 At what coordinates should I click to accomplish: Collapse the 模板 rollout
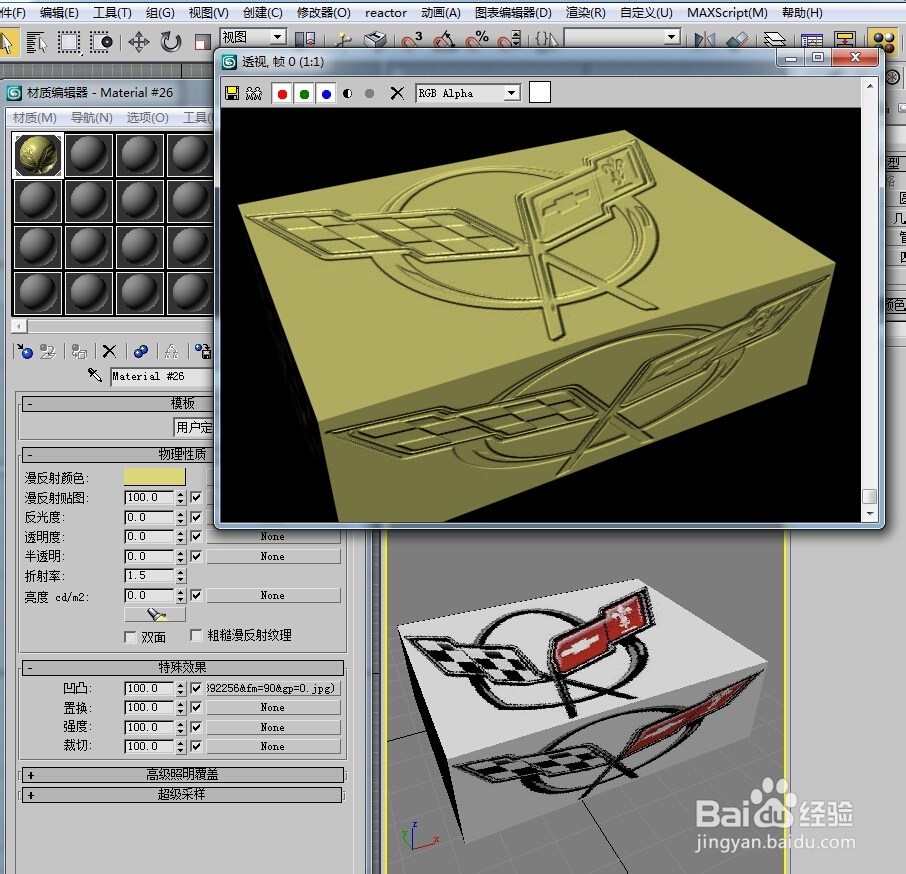tap(118, 403)
